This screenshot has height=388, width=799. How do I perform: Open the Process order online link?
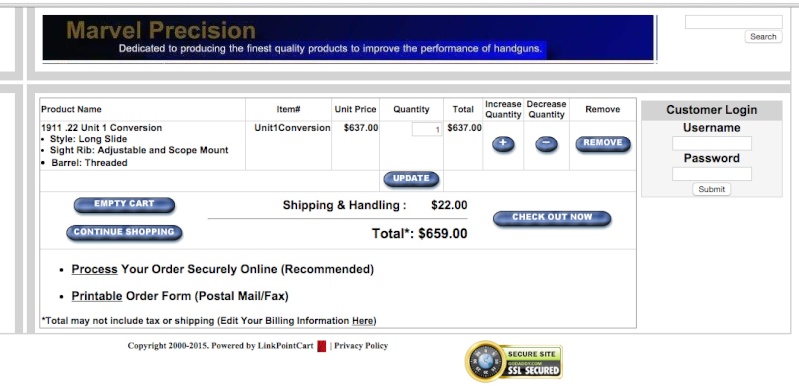94,269
